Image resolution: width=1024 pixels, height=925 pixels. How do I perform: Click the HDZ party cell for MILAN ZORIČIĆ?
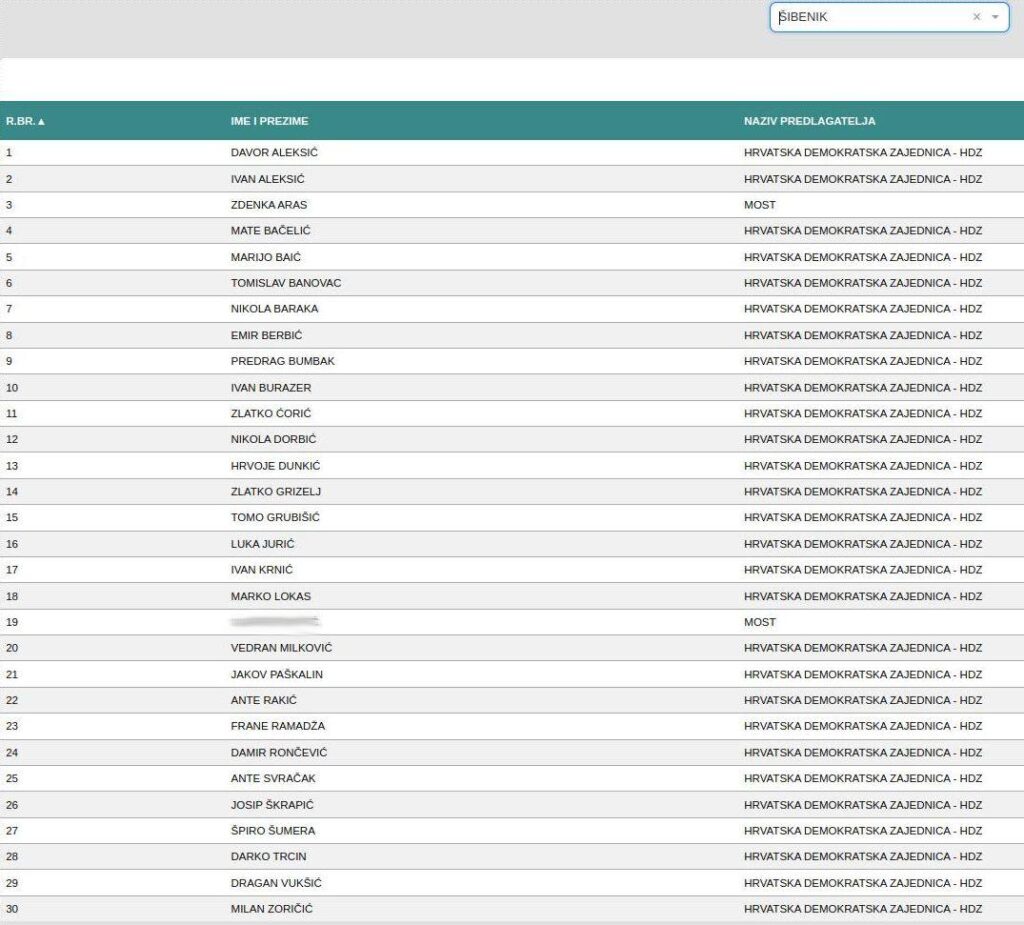point(863,908)
